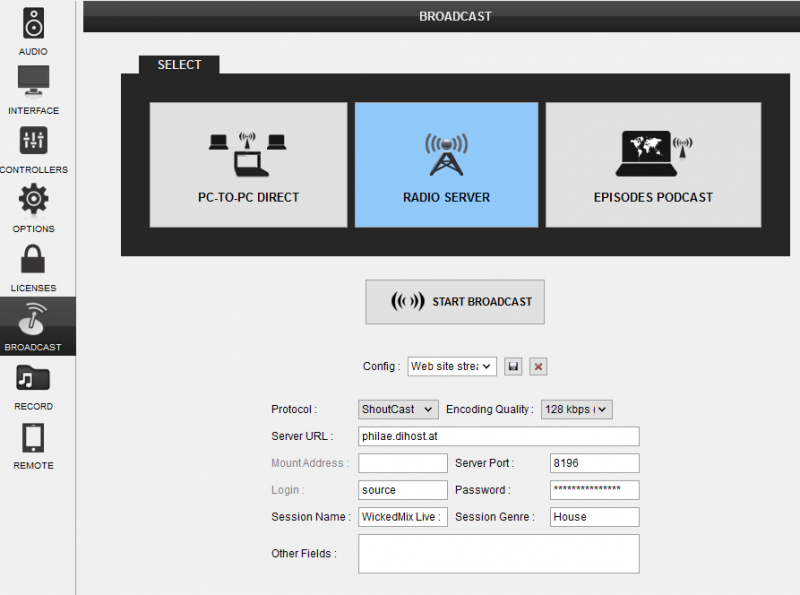
Task: Expand the Config dropdown
Action: (451, 367)
